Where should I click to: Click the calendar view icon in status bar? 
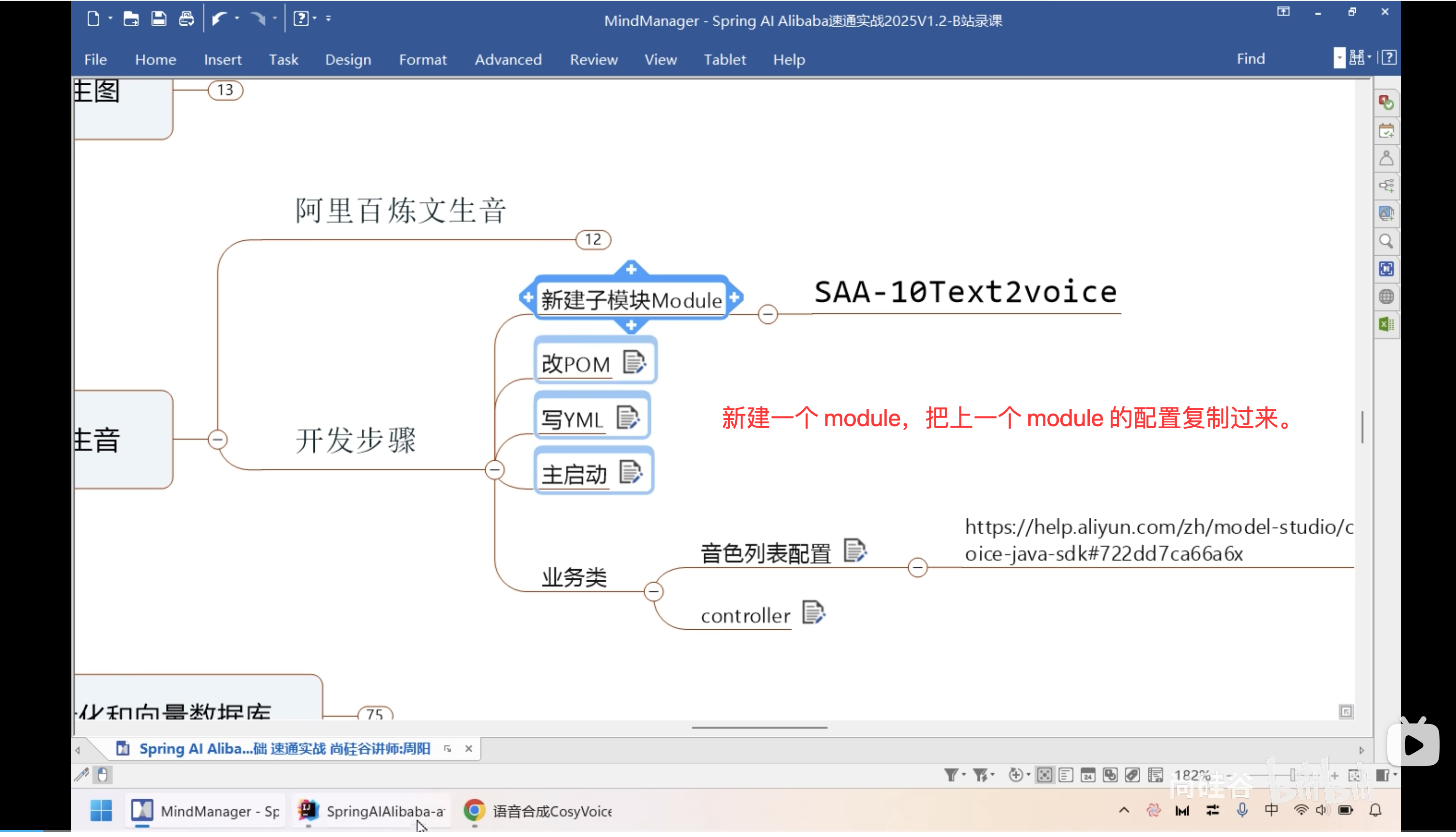[1087, 775]
